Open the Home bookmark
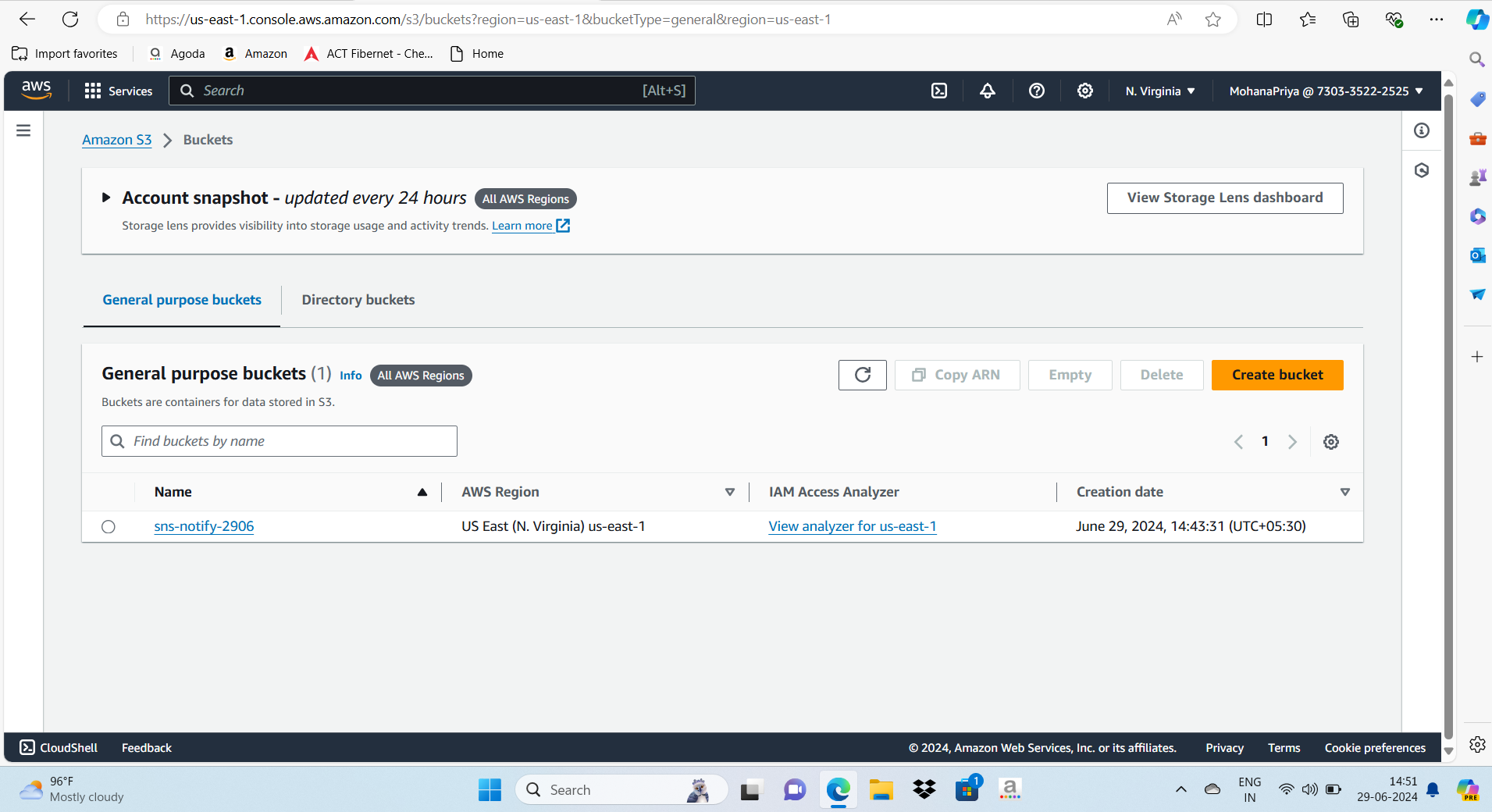Image resolution: width=1492 pixels, height=812 pixels. point(477,53)
